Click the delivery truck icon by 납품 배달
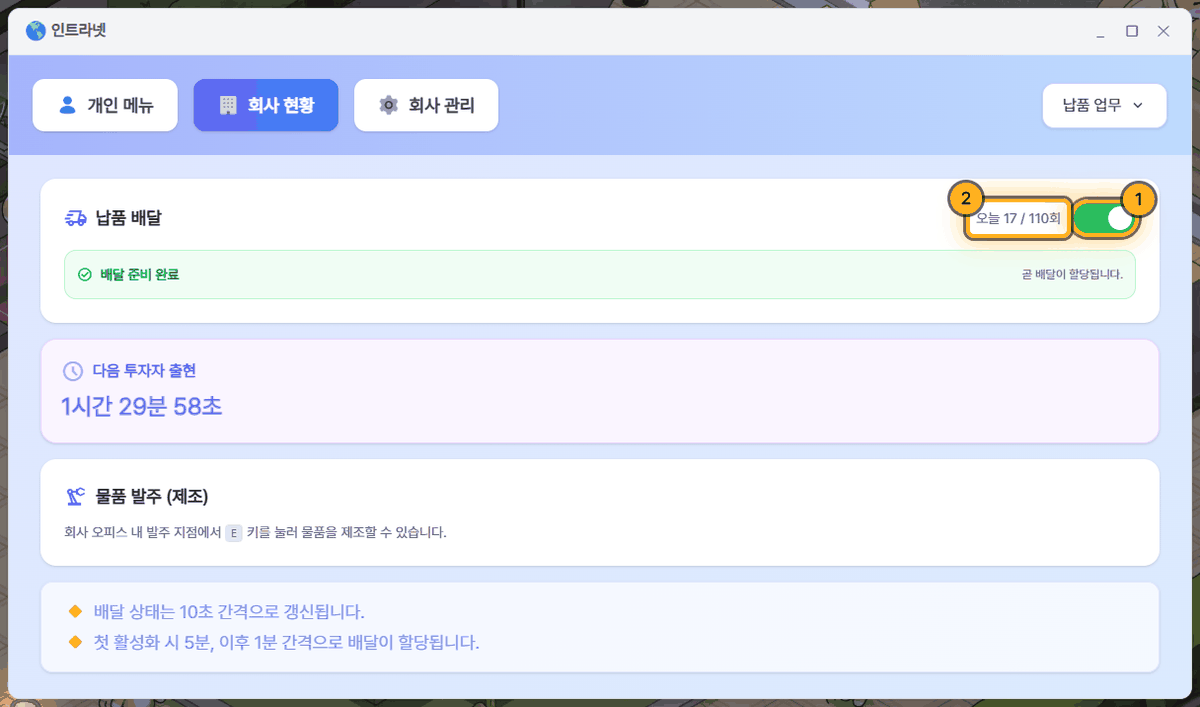Screen dimensions: 1200x707 (75, 218)
